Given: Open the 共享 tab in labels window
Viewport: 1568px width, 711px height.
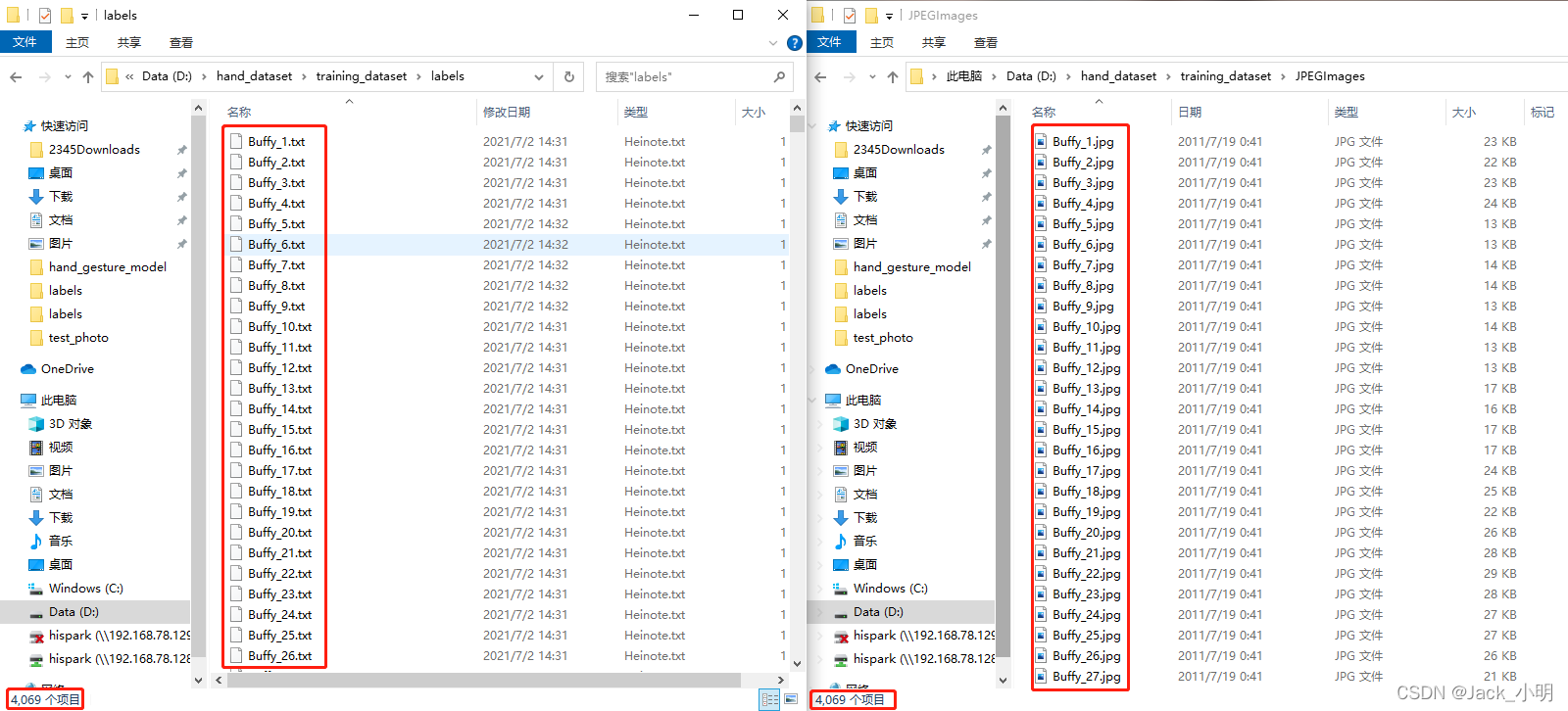Looking at the screenshot, I should point(129,42).
